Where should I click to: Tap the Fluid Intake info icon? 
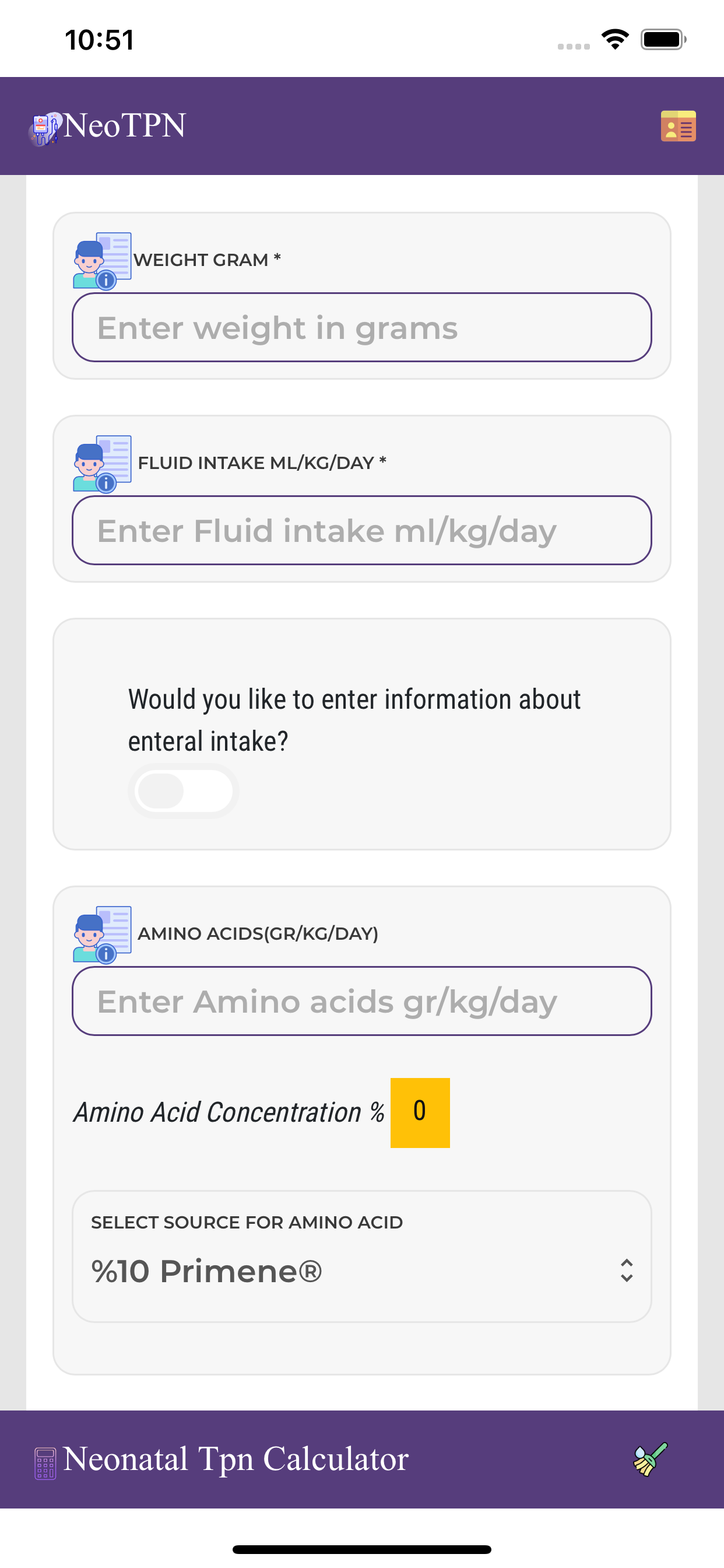(102, 463)
